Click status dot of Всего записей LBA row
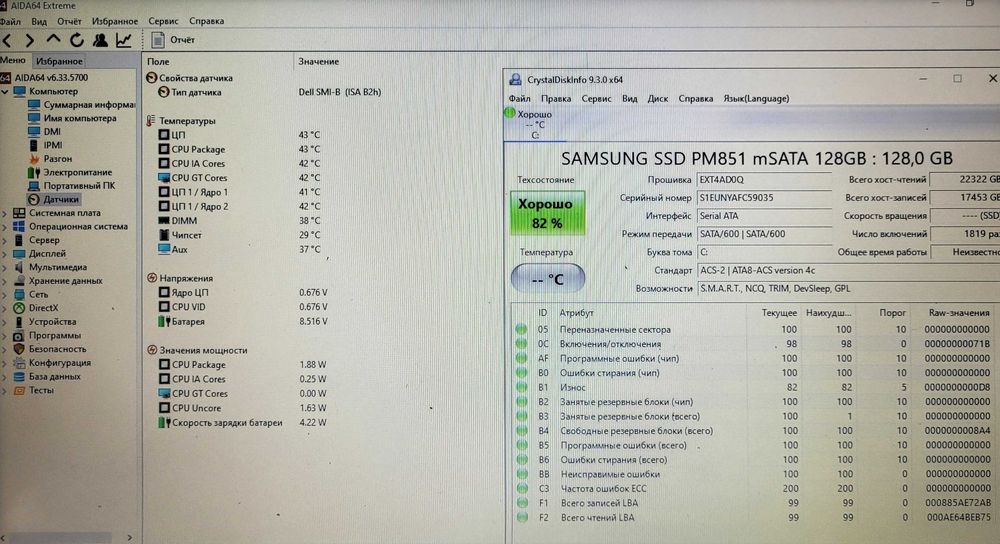 tap(522, 503)
